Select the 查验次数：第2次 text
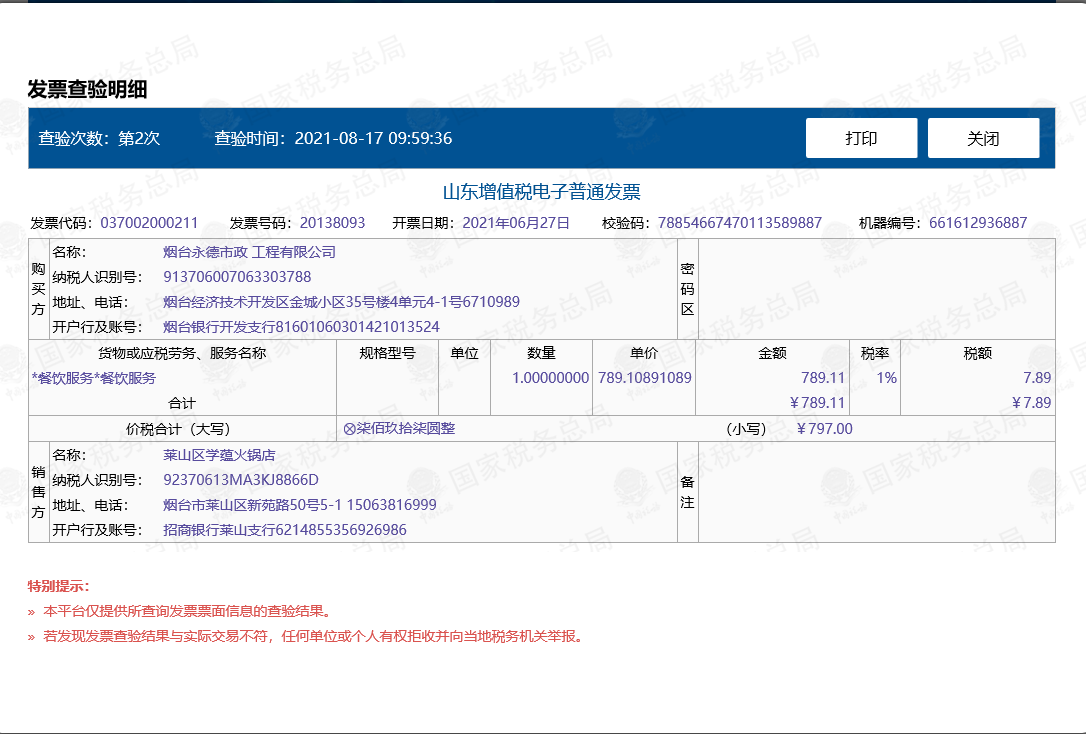This screenshot has height=734, width=1086. coord(99,138)
